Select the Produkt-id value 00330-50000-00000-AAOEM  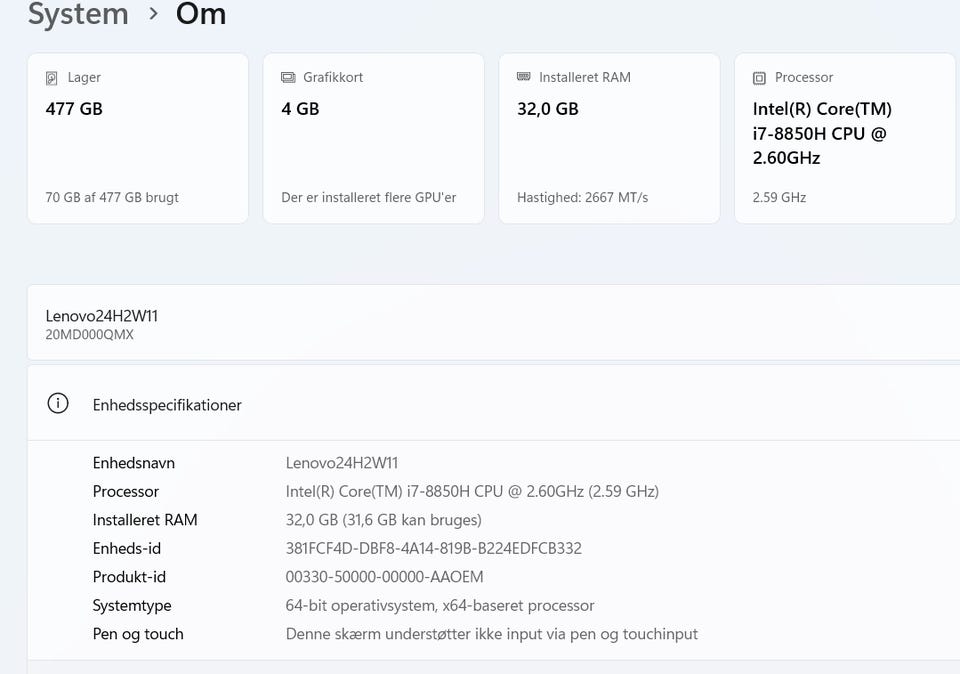coord(385,577)
